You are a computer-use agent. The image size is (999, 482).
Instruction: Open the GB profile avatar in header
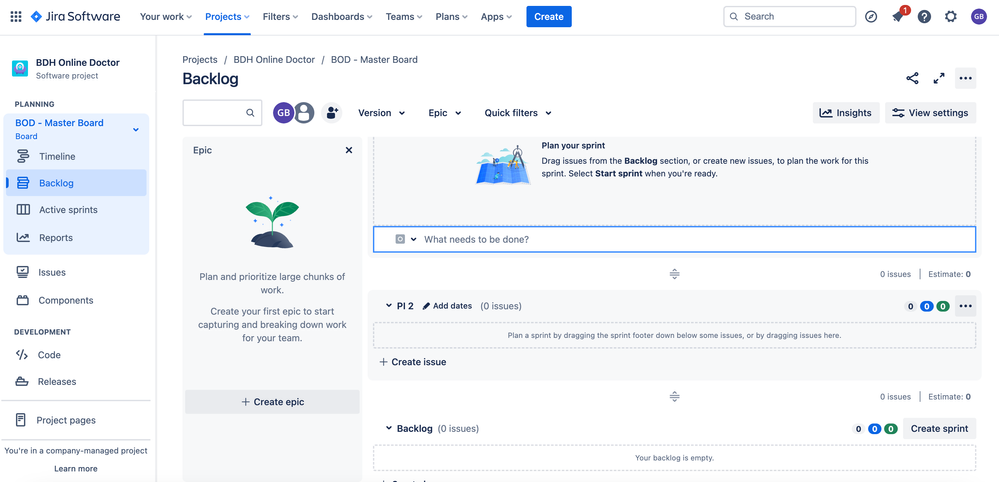[978, 17]
